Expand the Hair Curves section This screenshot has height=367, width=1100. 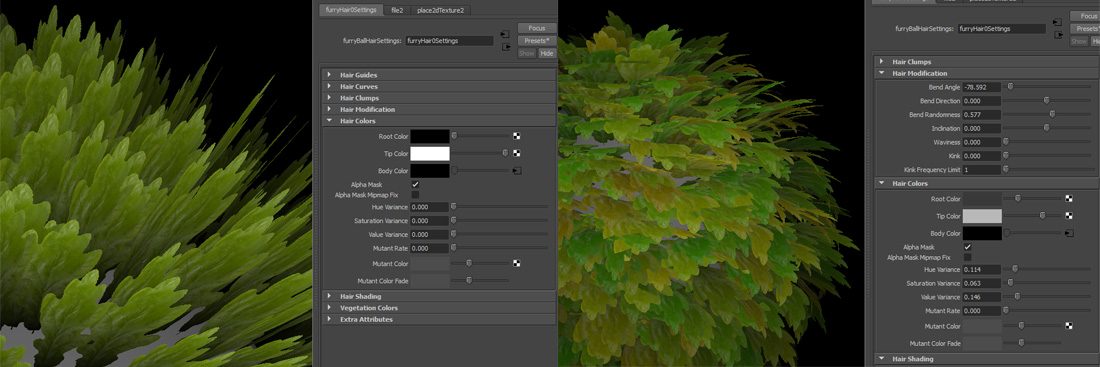tap(438, 86)
